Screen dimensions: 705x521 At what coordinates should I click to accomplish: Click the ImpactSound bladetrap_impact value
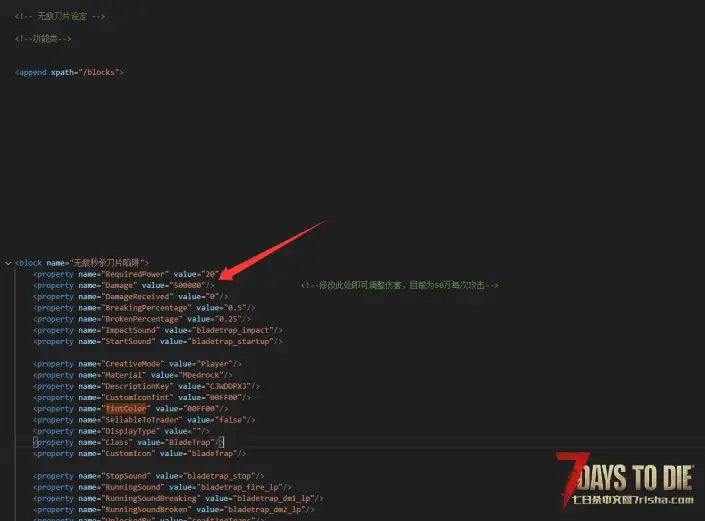click(x=236, y=330)
